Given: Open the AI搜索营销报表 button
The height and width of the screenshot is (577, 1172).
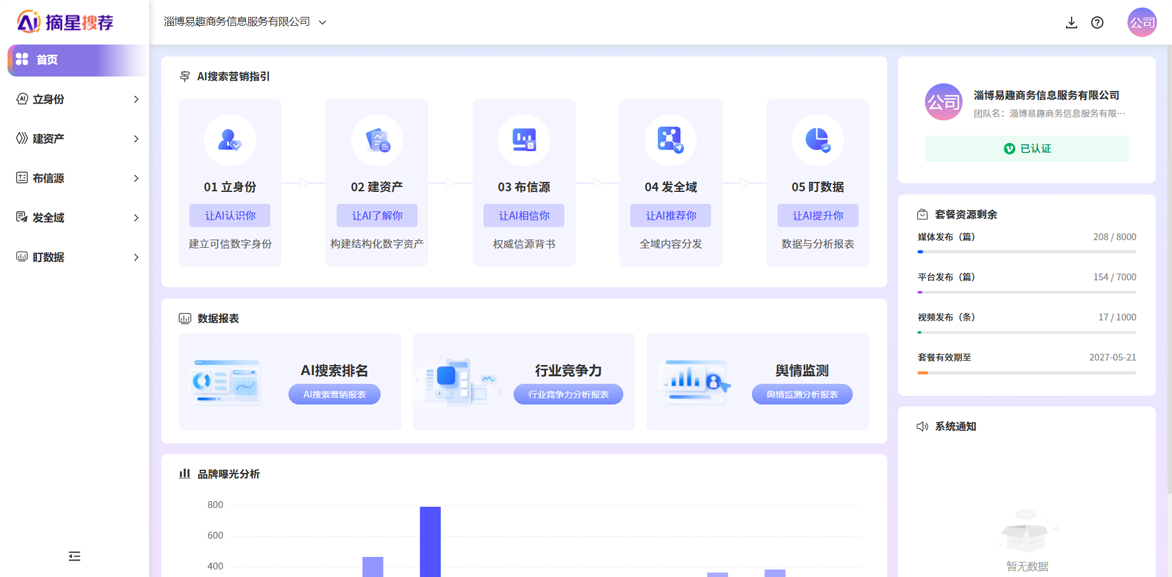Looking at the screenshot, I should 334,395.
